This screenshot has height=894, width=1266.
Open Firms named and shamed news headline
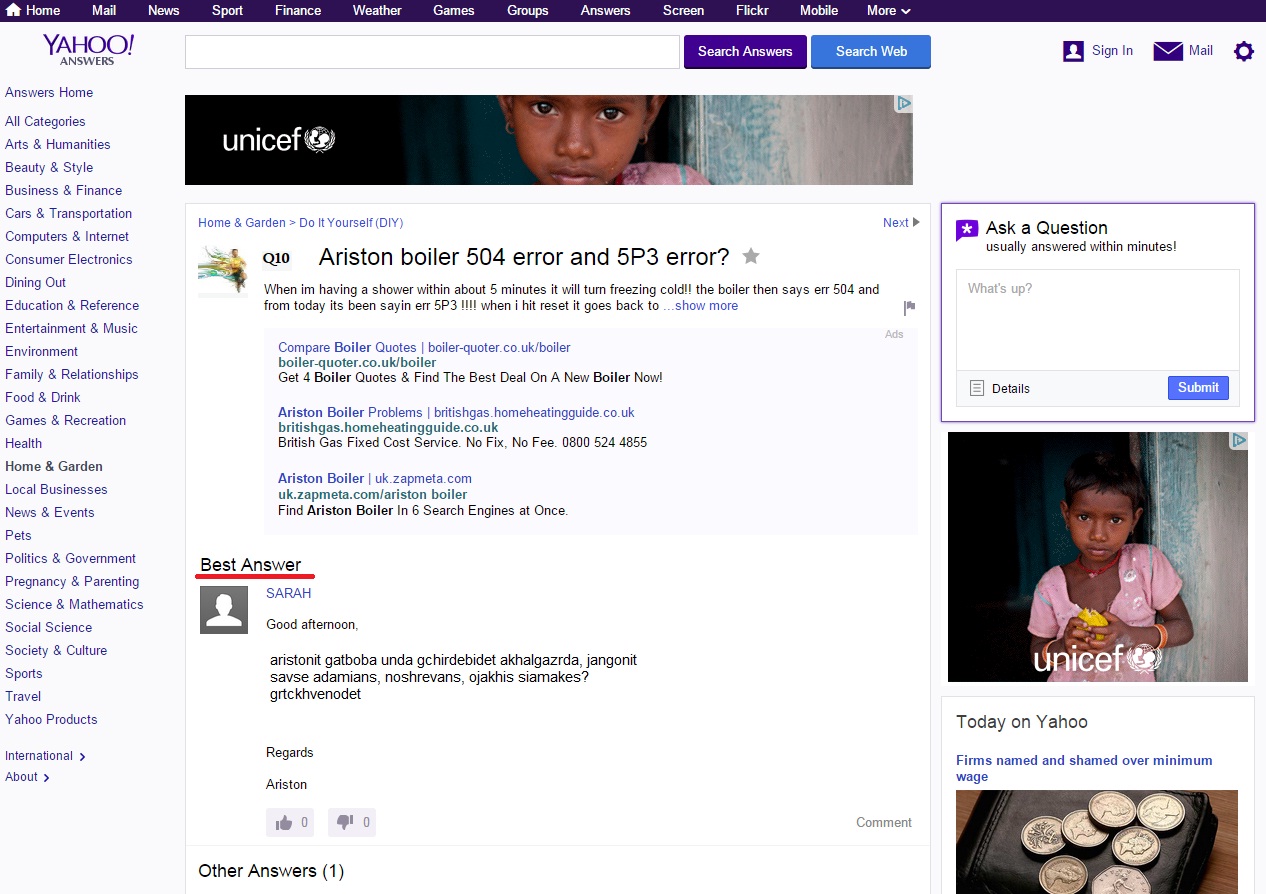point(1084,768)
